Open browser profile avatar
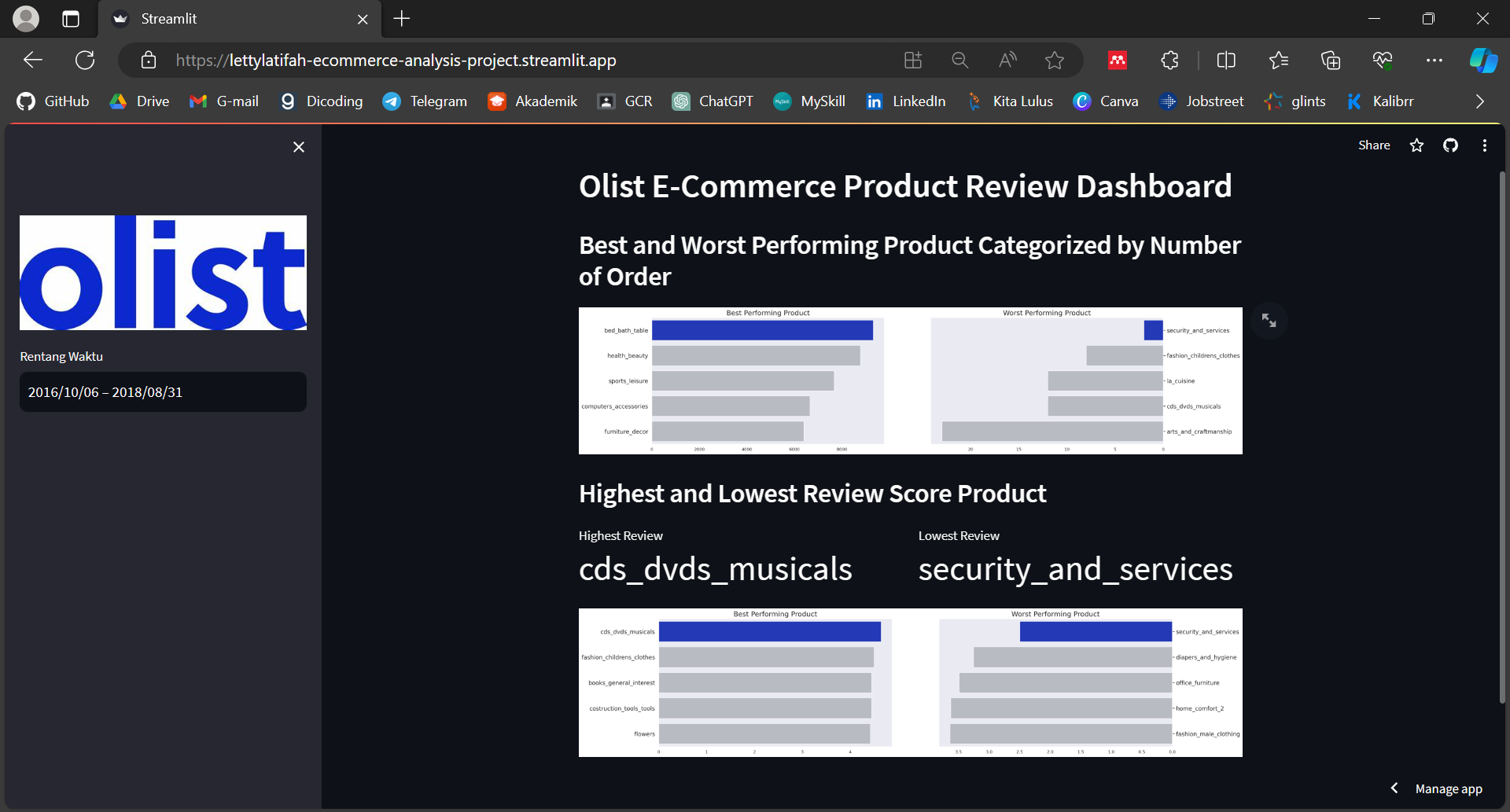The height and width of the screenshot is (812, 1510). point(26,19)
